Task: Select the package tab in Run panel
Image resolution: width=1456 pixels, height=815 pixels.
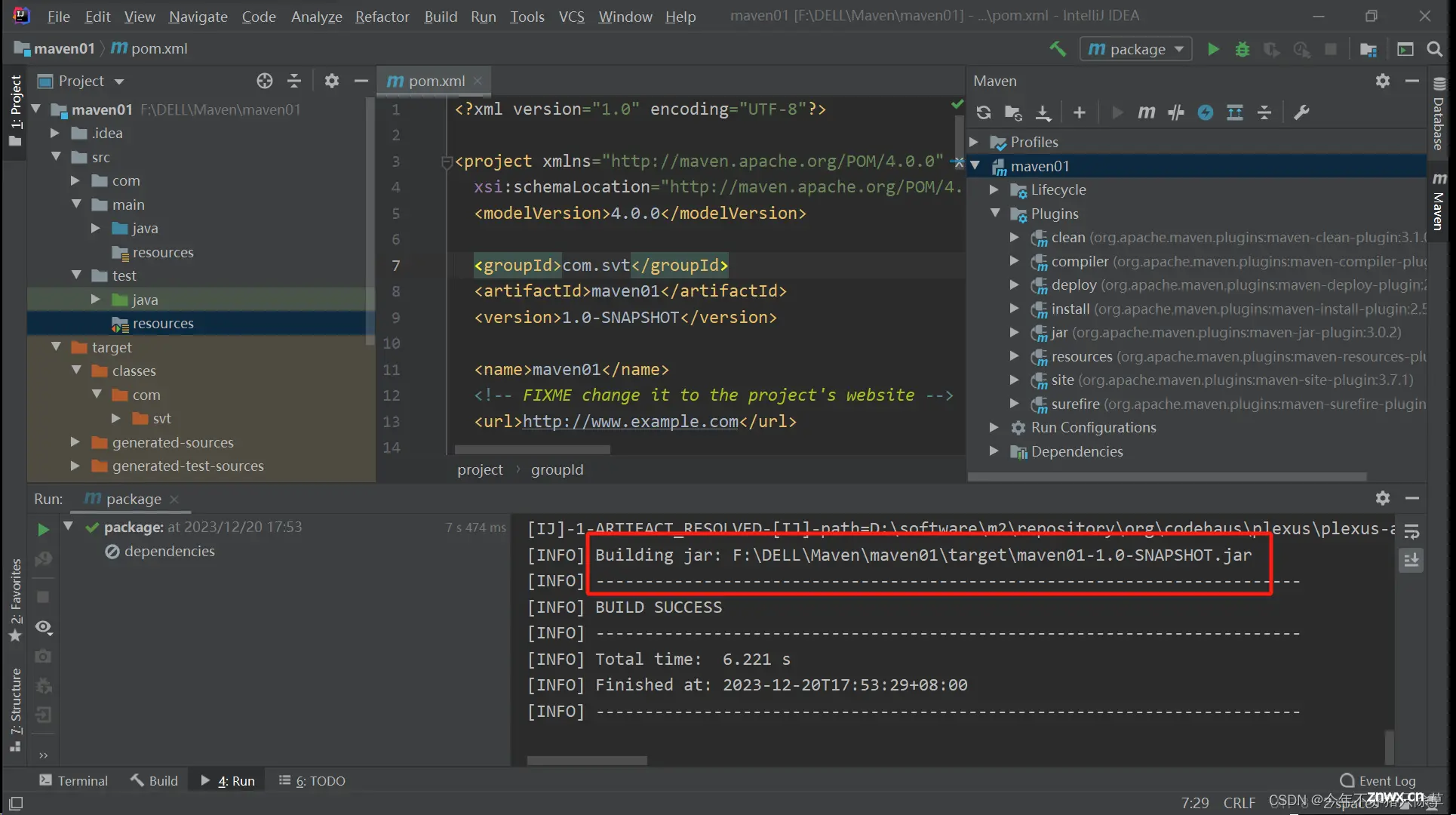Action: (x=132, y=499)
